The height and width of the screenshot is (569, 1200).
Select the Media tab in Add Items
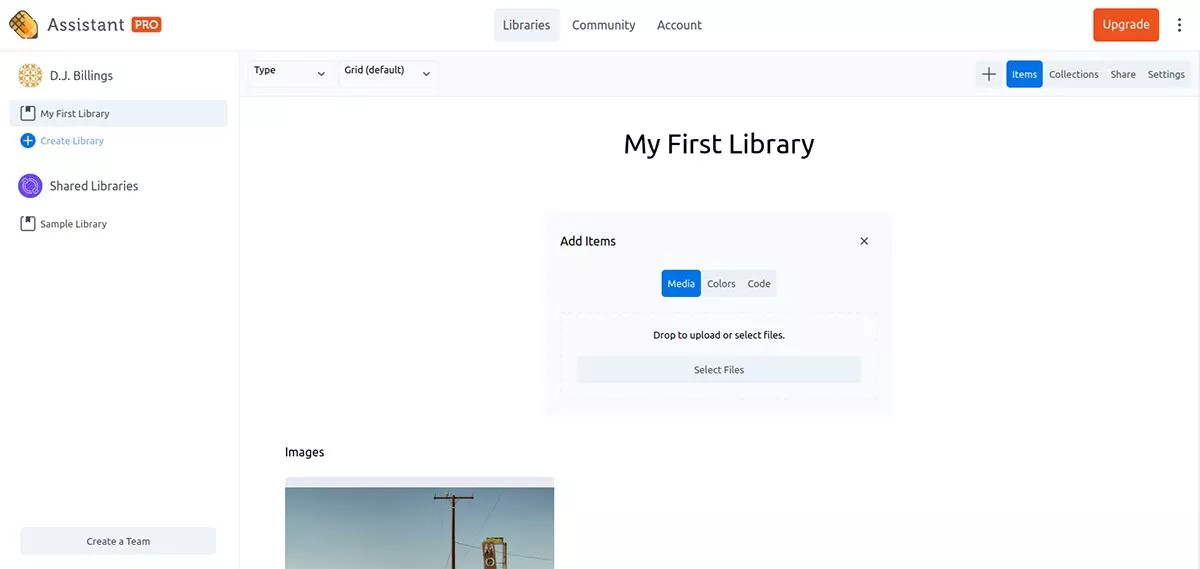[681, 284]
